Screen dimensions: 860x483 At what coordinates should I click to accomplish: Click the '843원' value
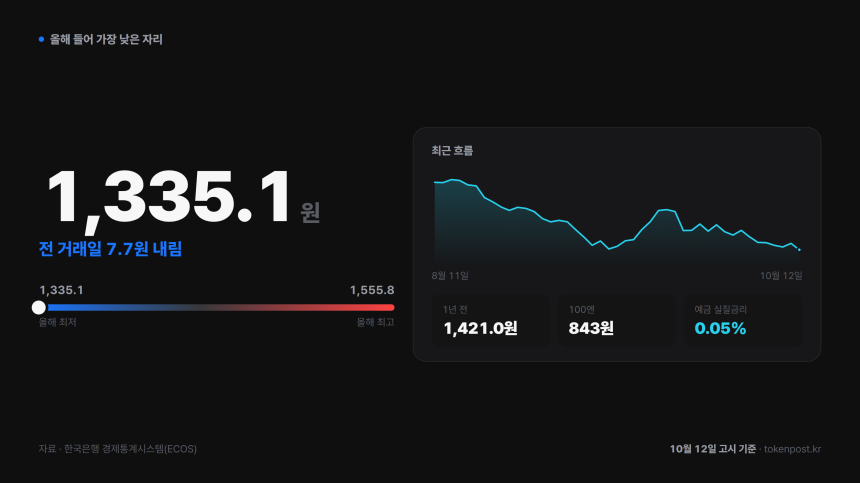591,328
